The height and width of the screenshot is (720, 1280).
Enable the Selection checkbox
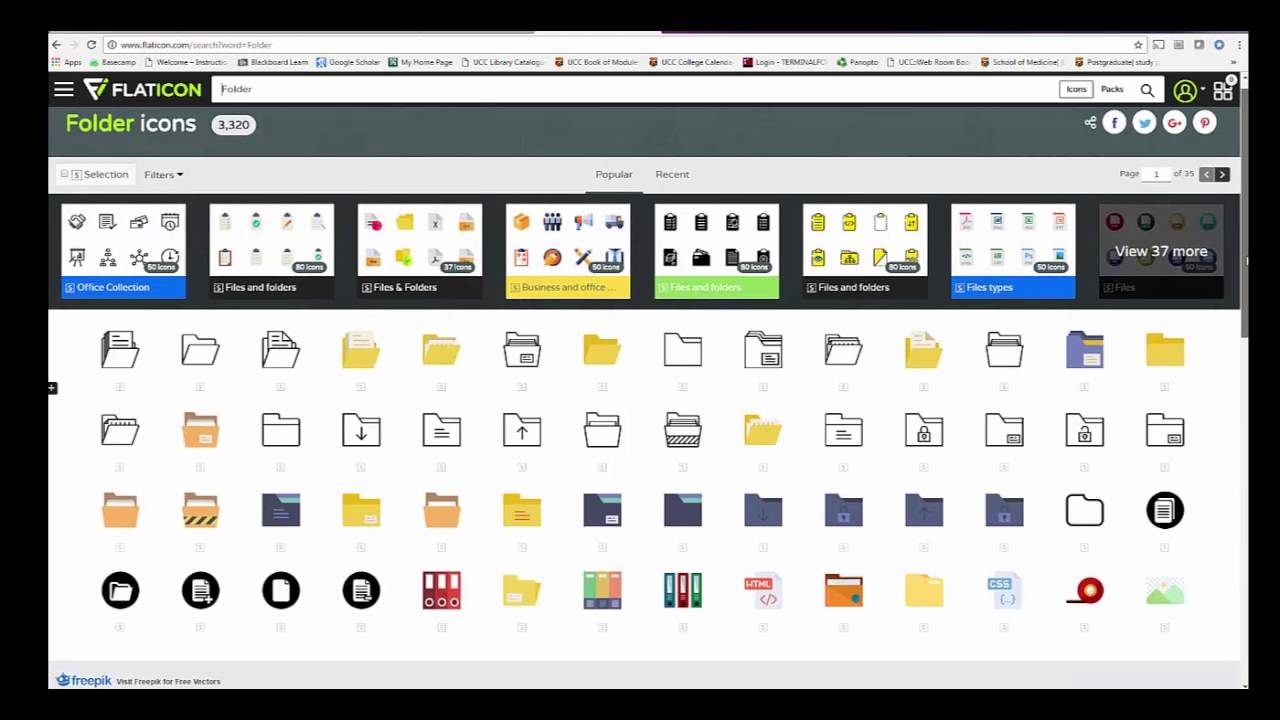tap(64, 174)
